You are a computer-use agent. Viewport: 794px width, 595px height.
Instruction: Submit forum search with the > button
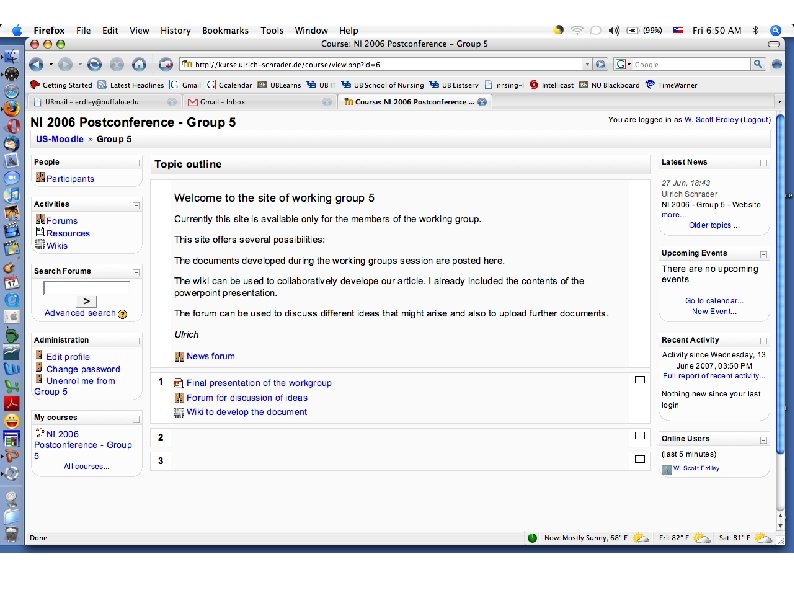87,301
